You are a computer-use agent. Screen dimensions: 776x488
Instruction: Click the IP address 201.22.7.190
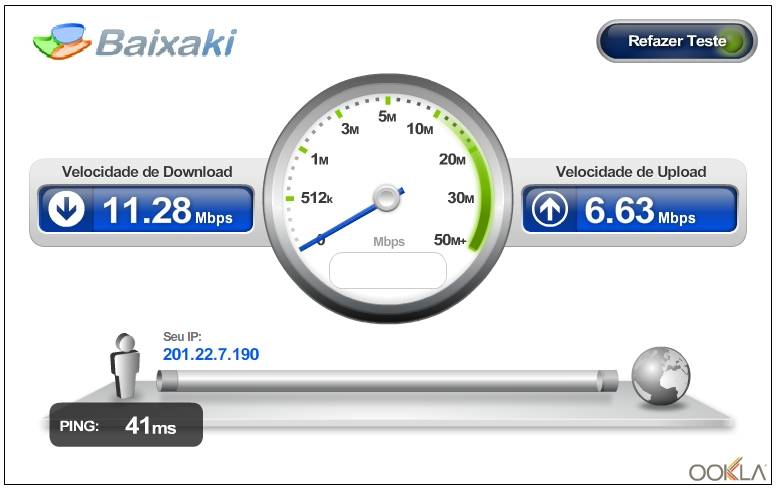tap(211, 354)
